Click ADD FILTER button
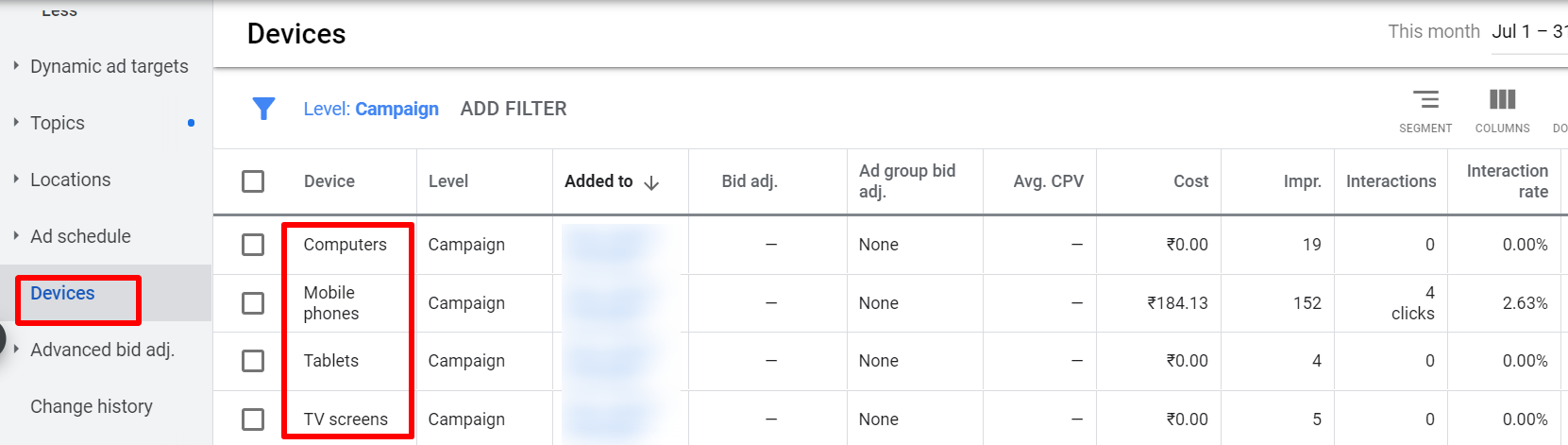The image size is (1568, 445). click(x=514, y=109)
